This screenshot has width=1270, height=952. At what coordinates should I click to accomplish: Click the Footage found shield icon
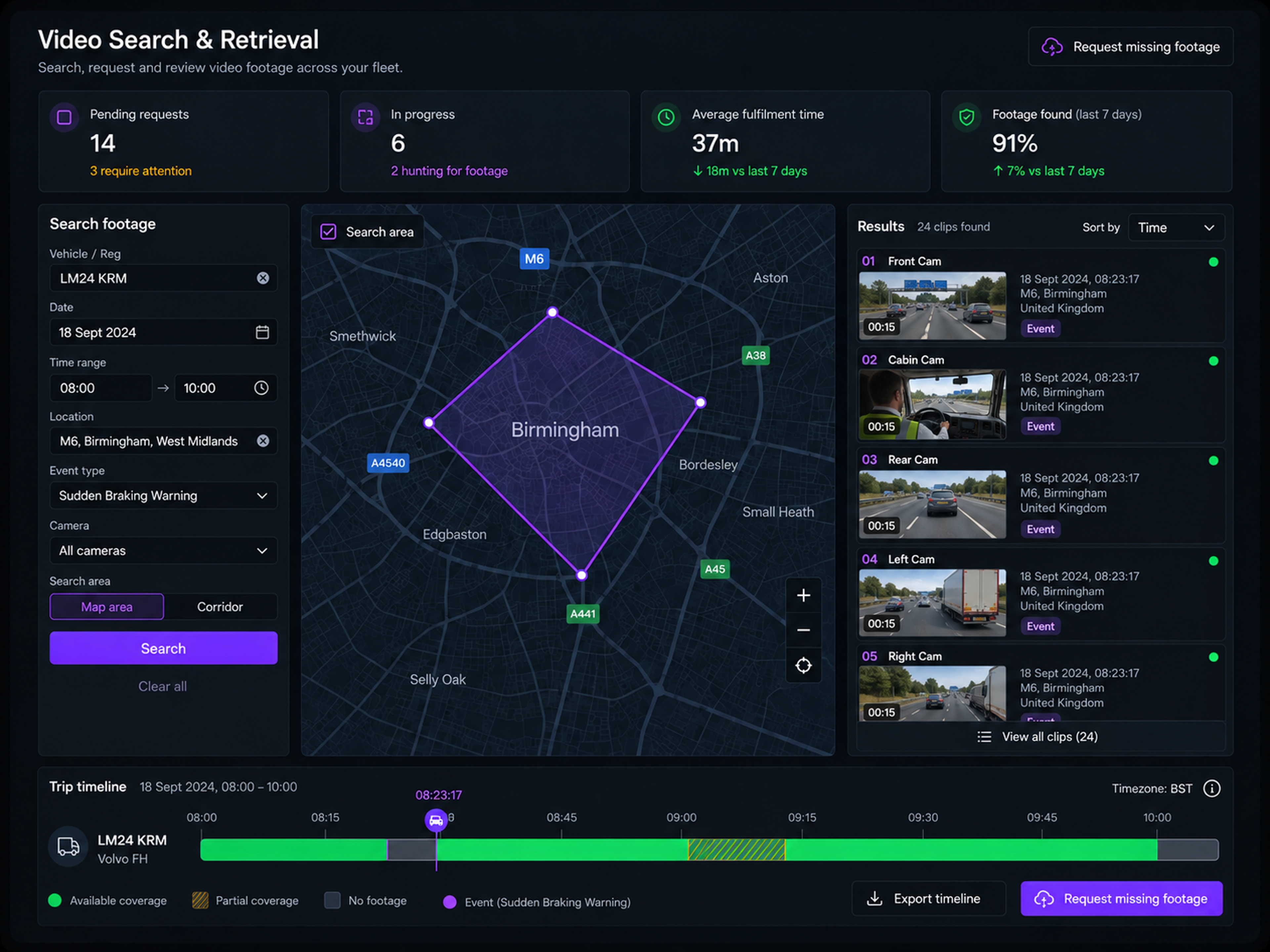click(x=967, y=117)
